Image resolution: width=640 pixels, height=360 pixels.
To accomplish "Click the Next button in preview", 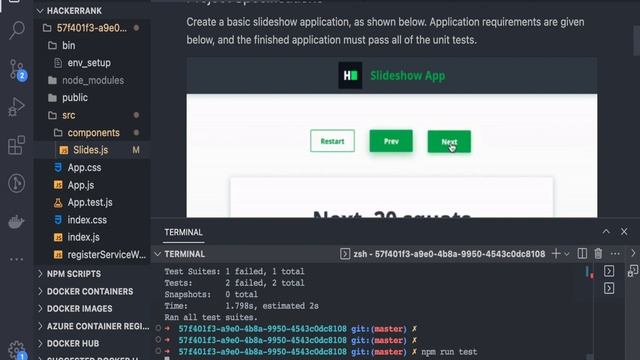I will (x=449, y=142).
